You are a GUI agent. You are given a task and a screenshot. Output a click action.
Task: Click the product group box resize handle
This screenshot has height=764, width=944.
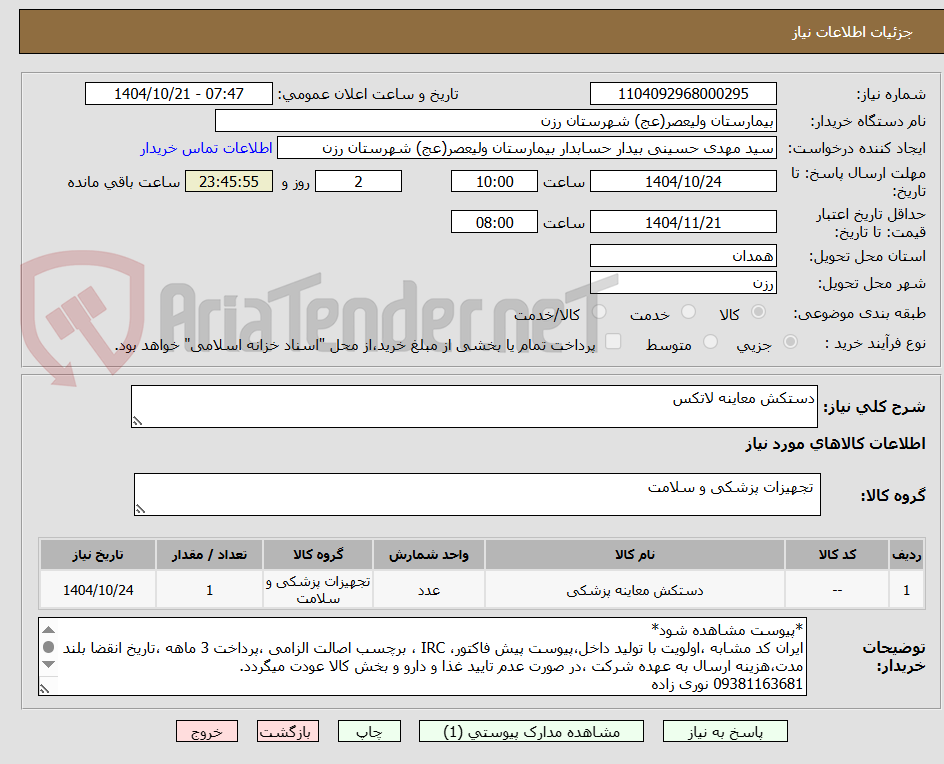pyautogui.click(x=140, y=509)
